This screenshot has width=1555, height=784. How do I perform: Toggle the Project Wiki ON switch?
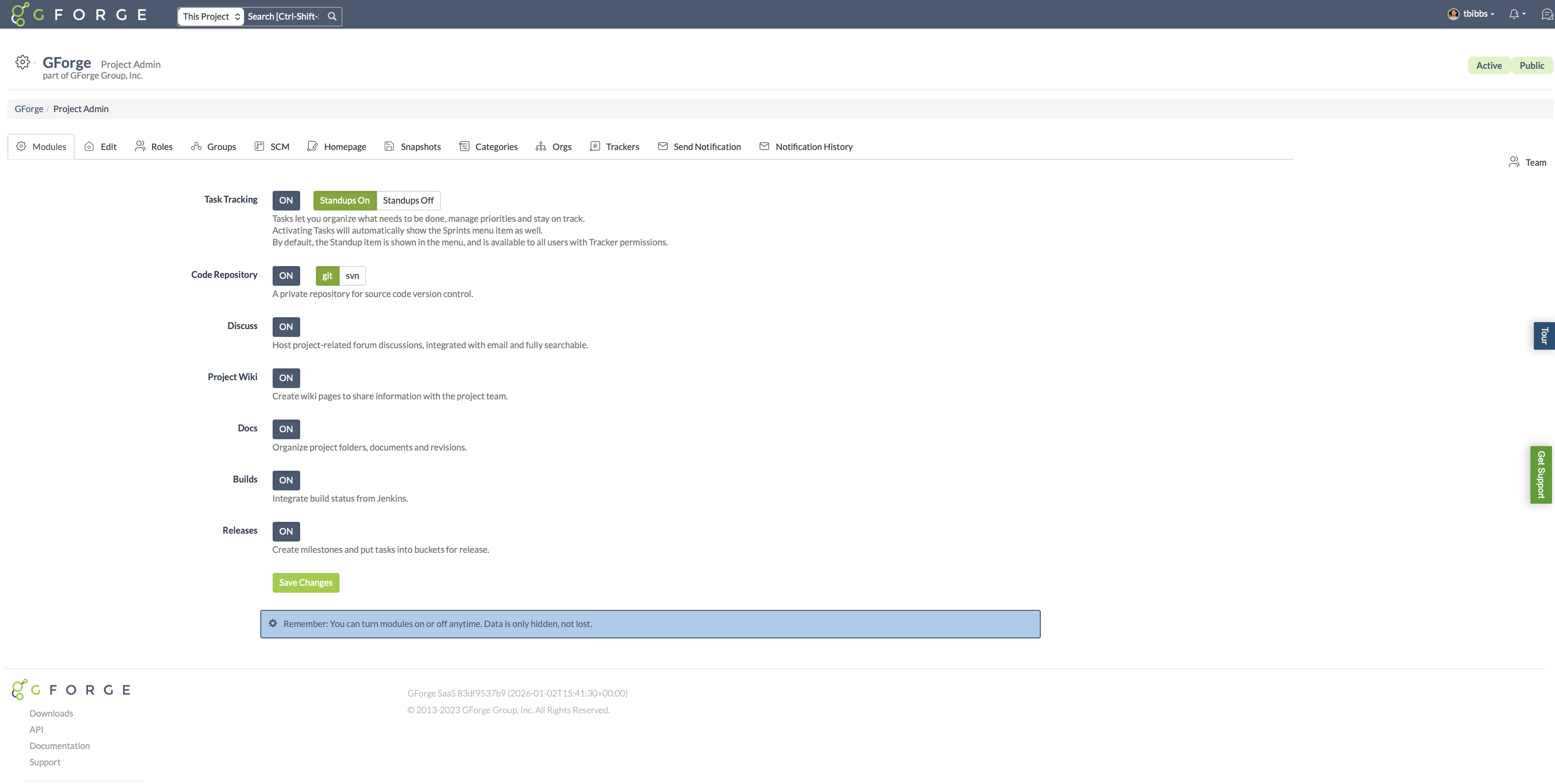(x=285, y=378)
